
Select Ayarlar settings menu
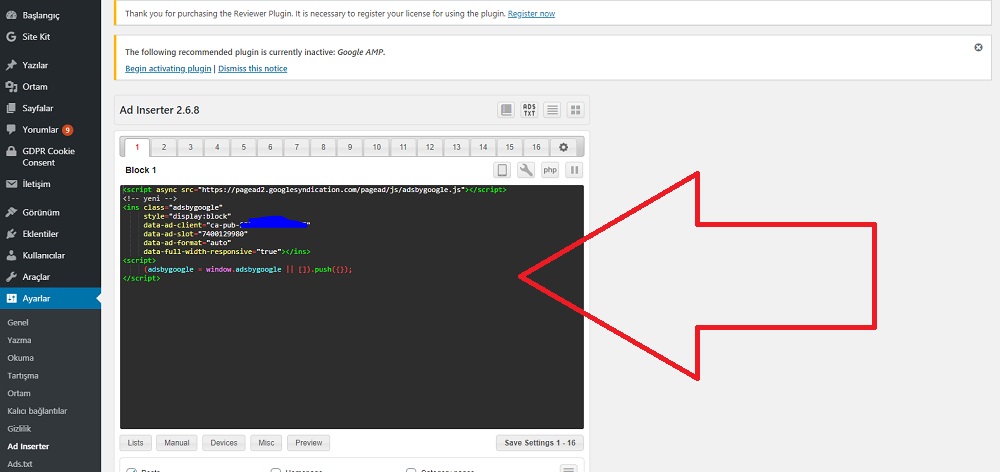[50, 299]
